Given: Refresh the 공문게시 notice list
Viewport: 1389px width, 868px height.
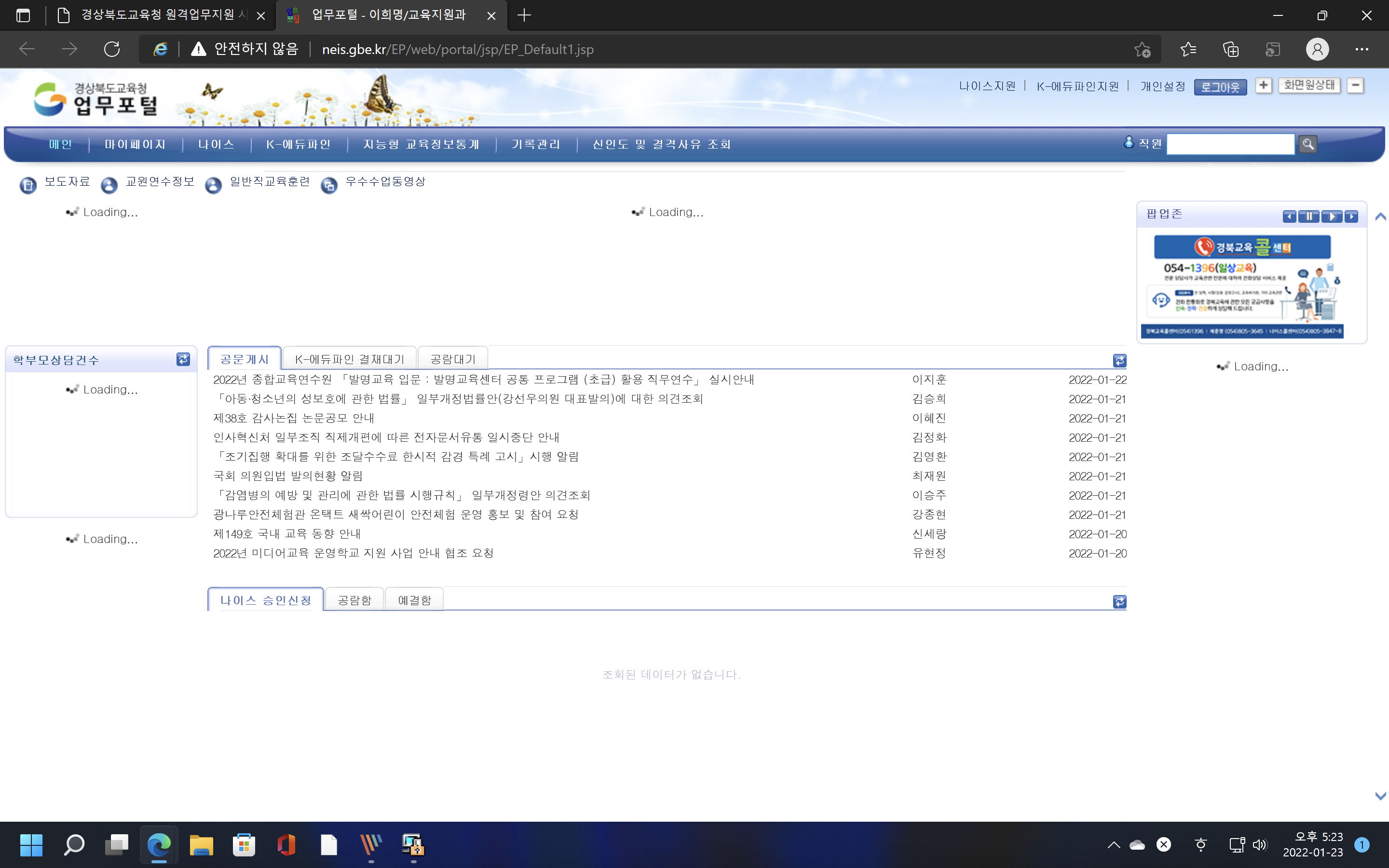Looking at the screenshot, I should tap(1119, 361).
